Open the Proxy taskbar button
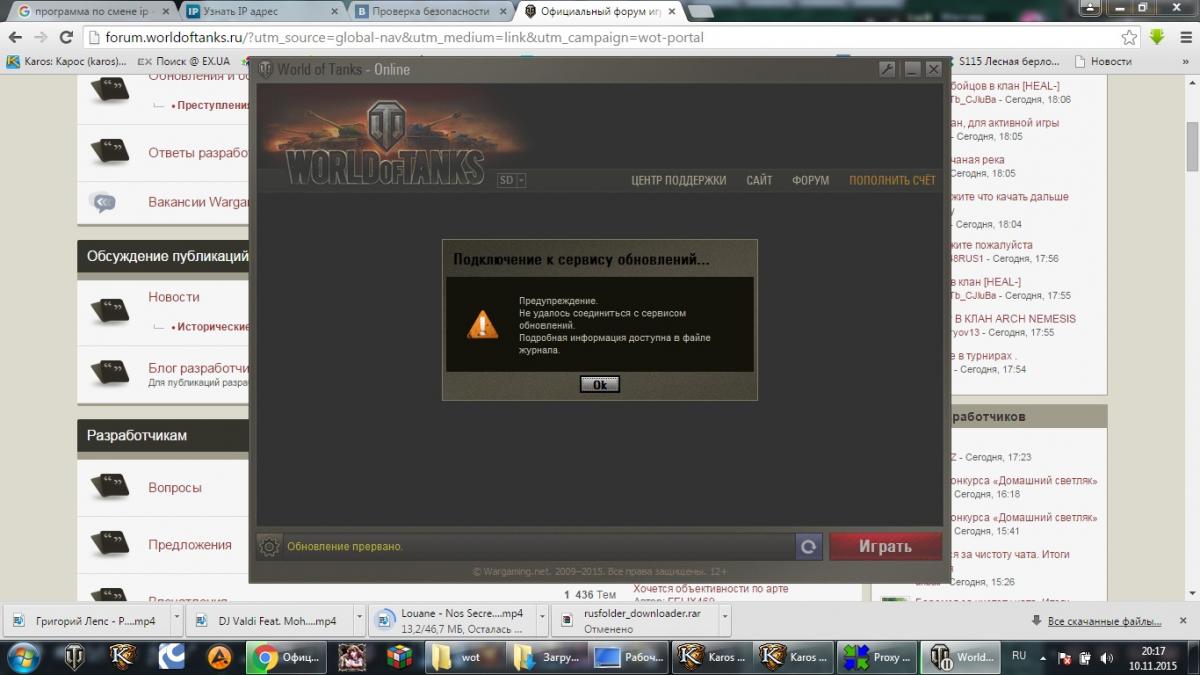 point(877,657)
